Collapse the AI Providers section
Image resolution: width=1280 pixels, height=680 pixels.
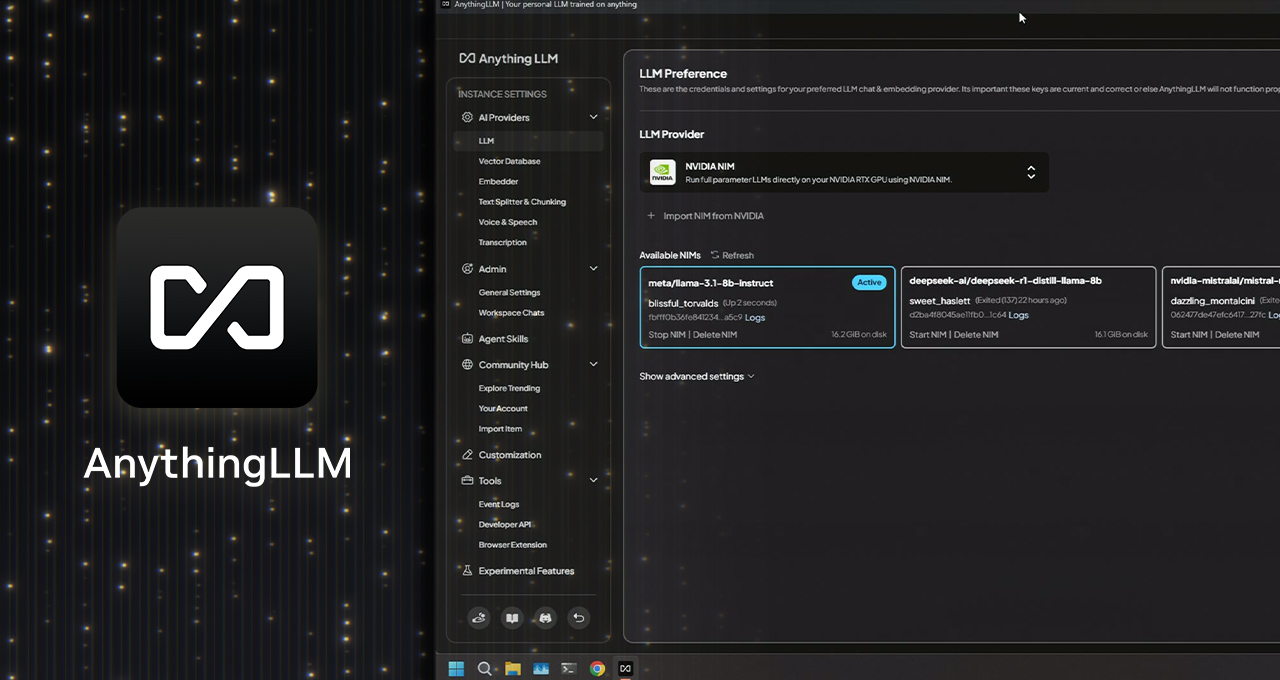pos(593,117)
